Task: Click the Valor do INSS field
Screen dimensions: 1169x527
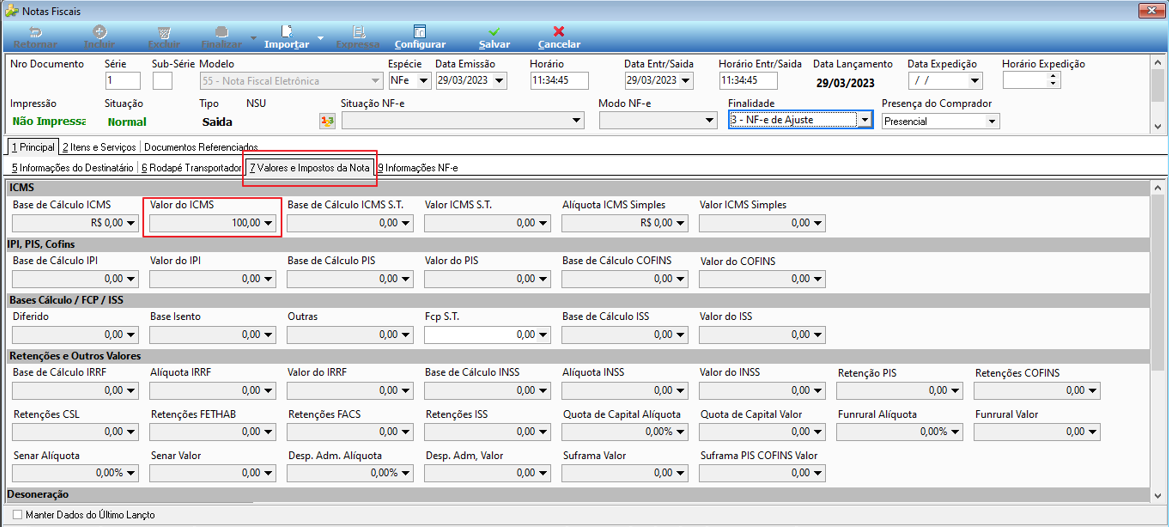Action: pos(762,390)
